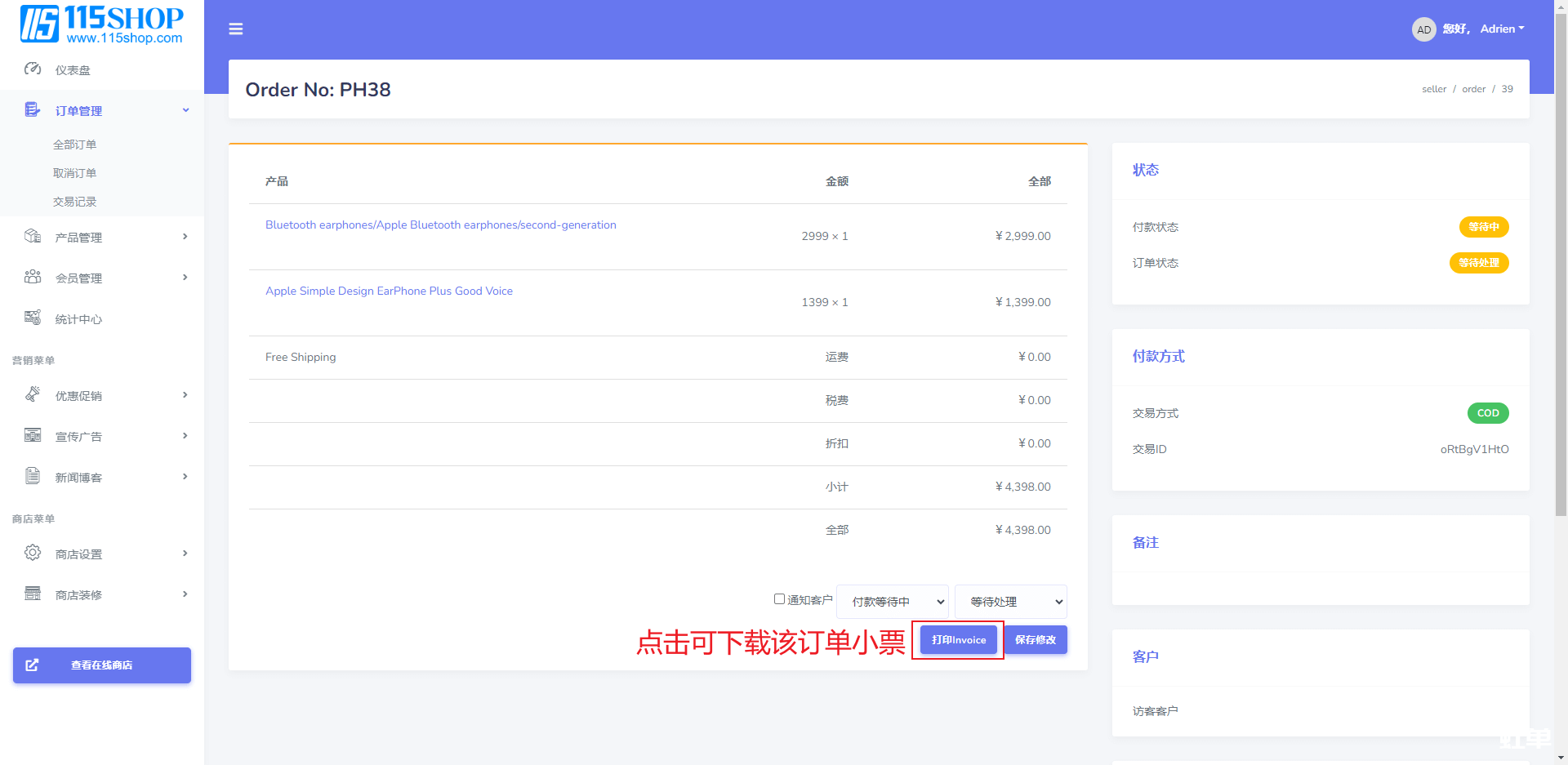The height and width of the screenshot is (765, 1568).
Task: Open the 等待处理 order status dropdown
Action: coord(1011,602)
